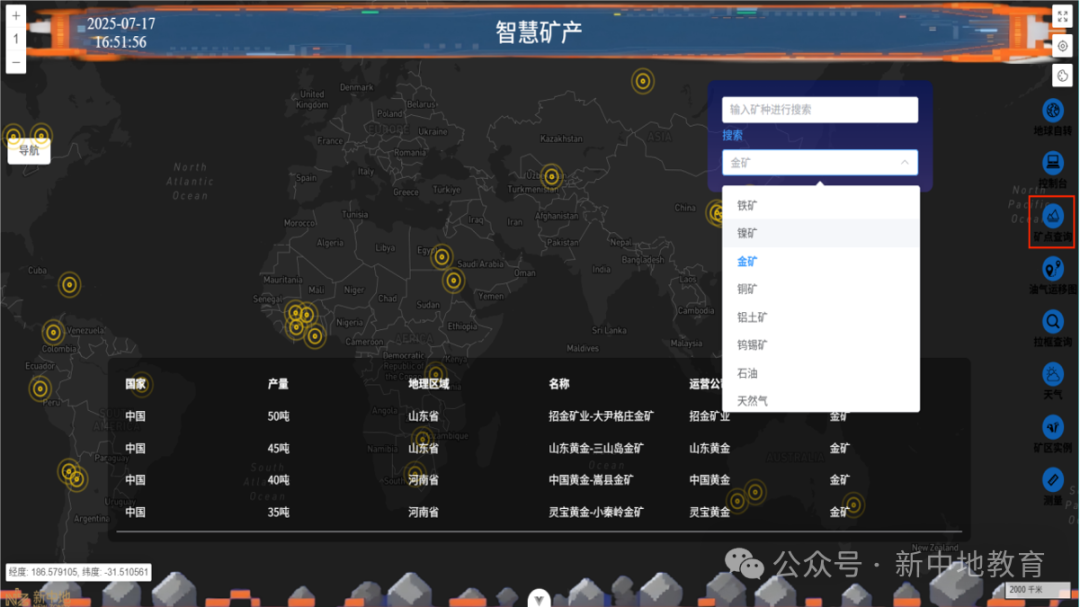Show the 天气 weather icon panel
The image size is (1080, 607).
coord(1052,375)
